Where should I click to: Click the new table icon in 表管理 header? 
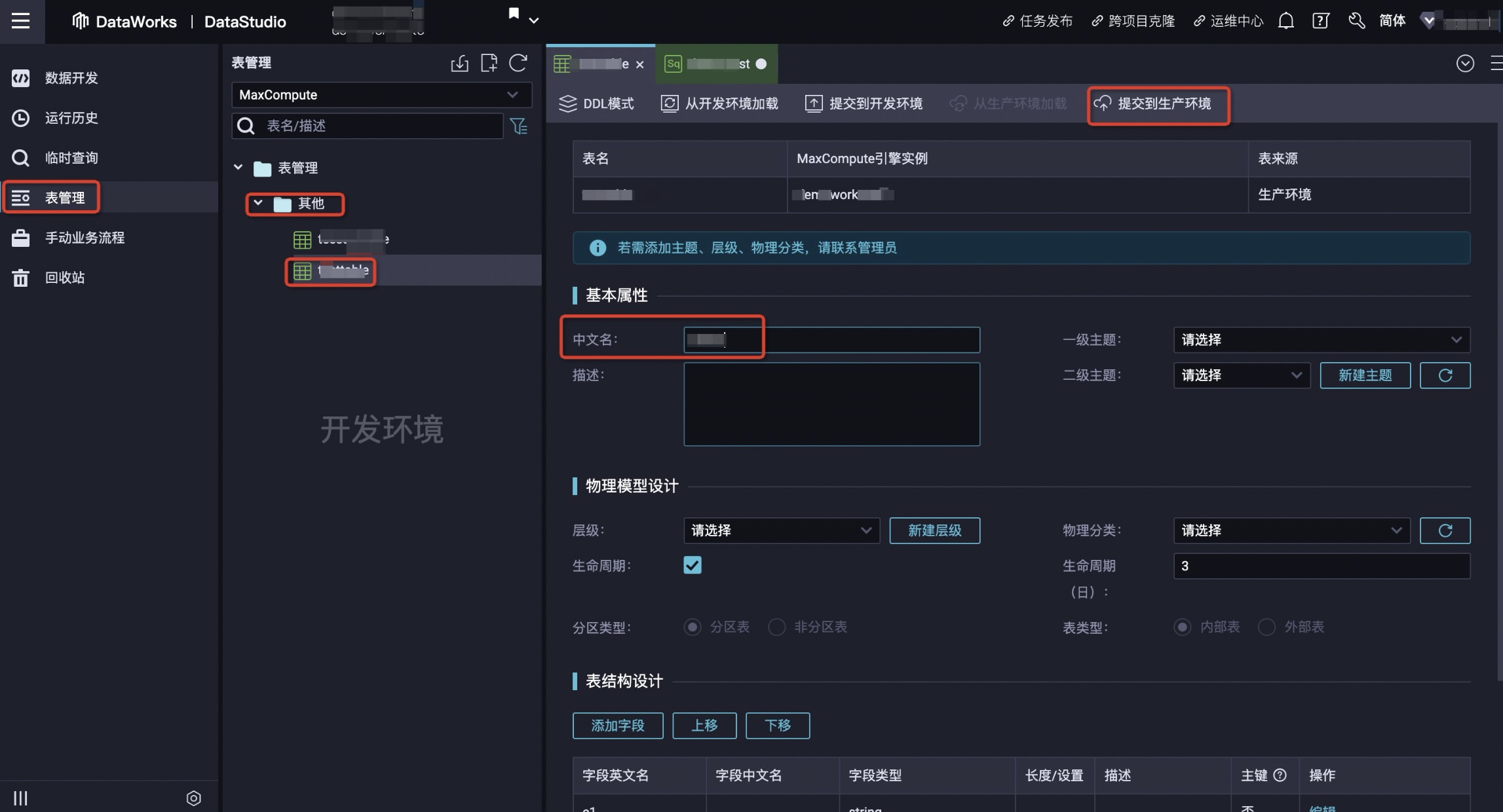[x=489, y=63]
